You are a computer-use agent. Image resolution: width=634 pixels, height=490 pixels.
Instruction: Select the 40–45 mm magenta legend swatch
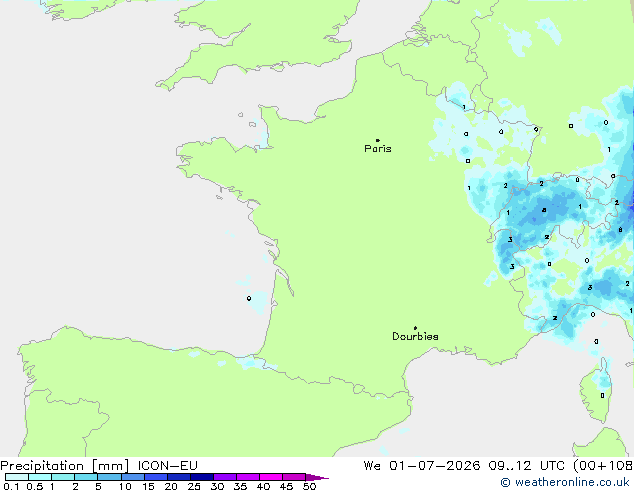click(271, 477)
